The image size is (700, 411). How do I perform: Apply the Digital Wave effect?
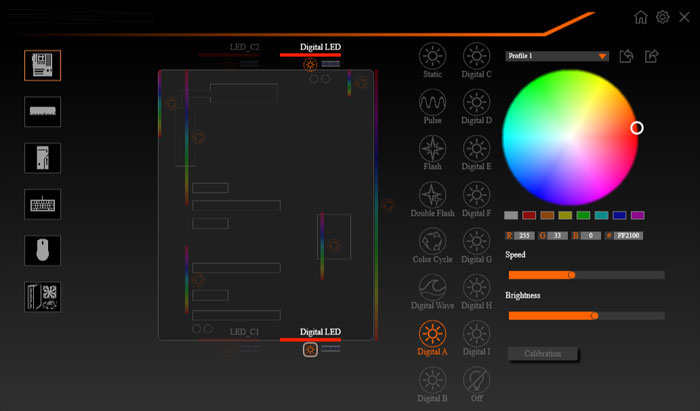tap(433, 287)
